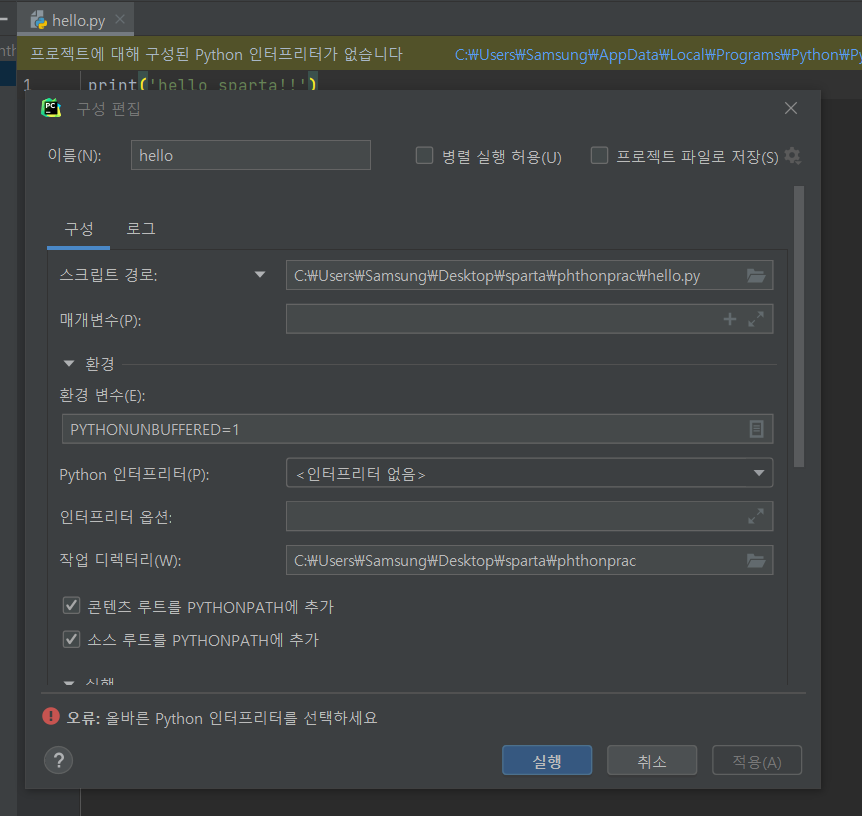The height and width of the screenshot is (816, 862).
Task: Open the script path type dropdown arrow
Action: [x=260, y=274]
